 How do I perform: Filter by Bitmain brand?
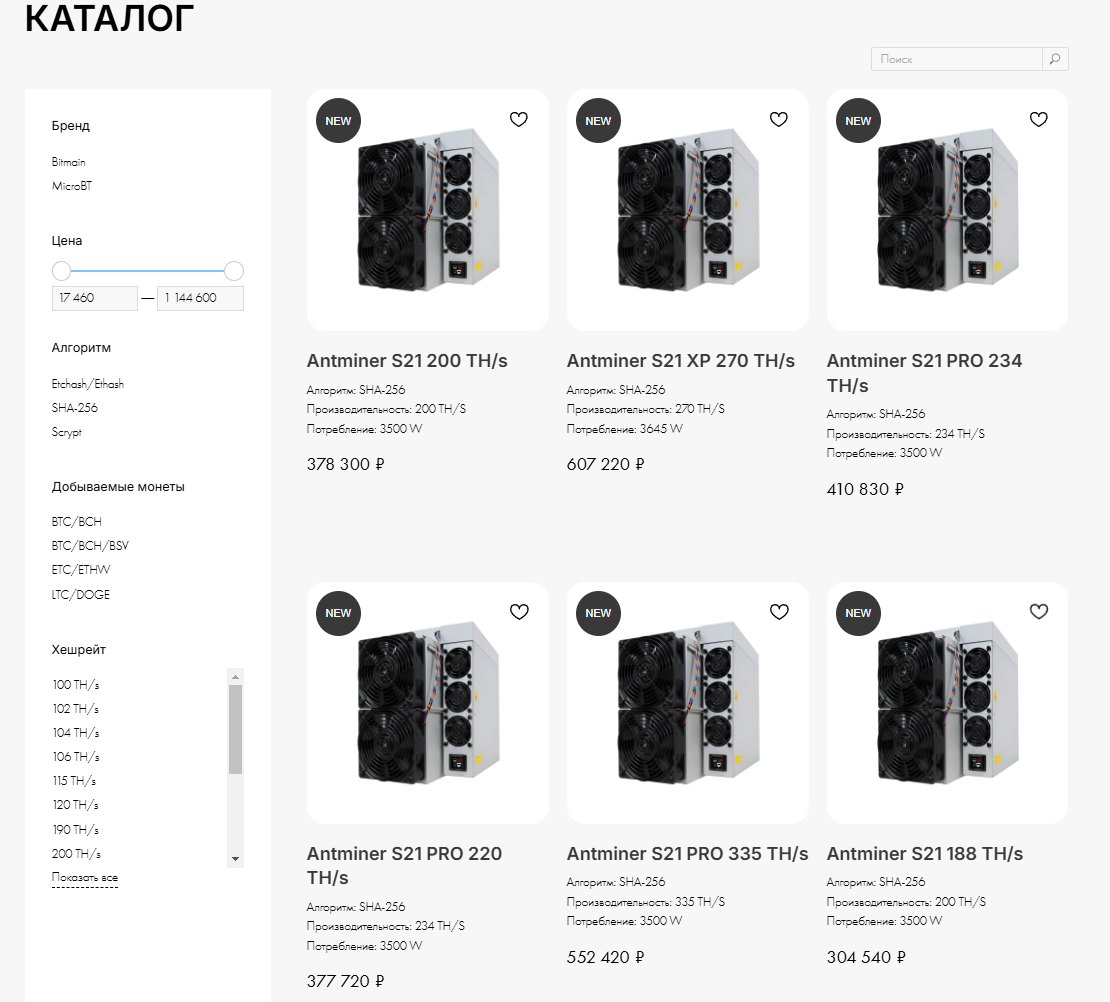(x=69, y=162)
